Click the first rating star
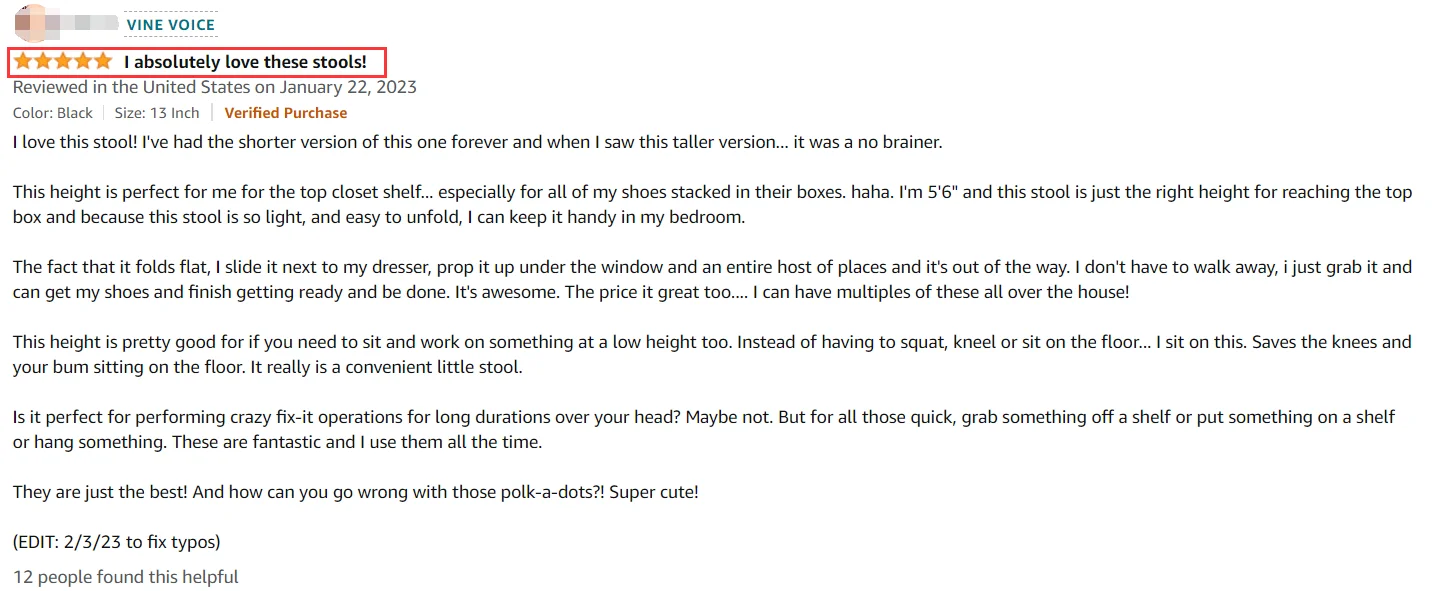The width and height of the screenshot is (1436, 591). click(23, 62)
